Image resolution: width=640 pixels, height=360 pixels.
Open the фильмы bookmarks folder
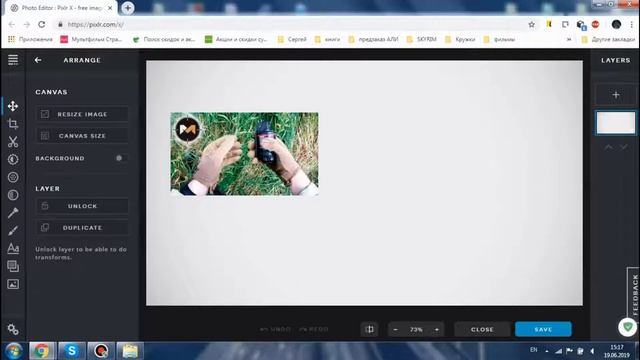tap(499, 39)
